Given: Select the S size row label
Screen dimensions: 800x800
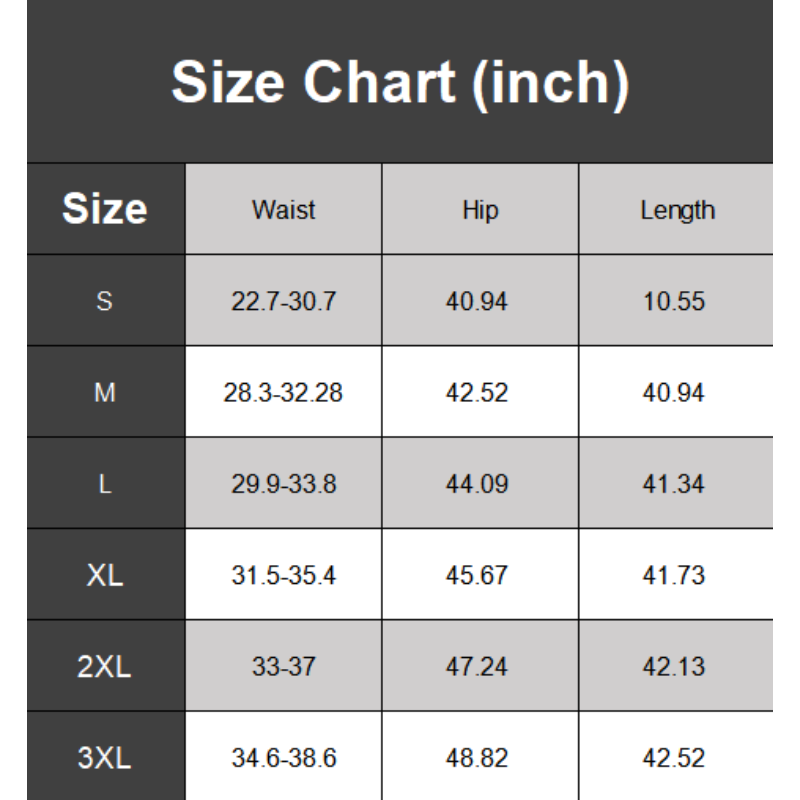Looking at the screenshot, I should point(105,301).
